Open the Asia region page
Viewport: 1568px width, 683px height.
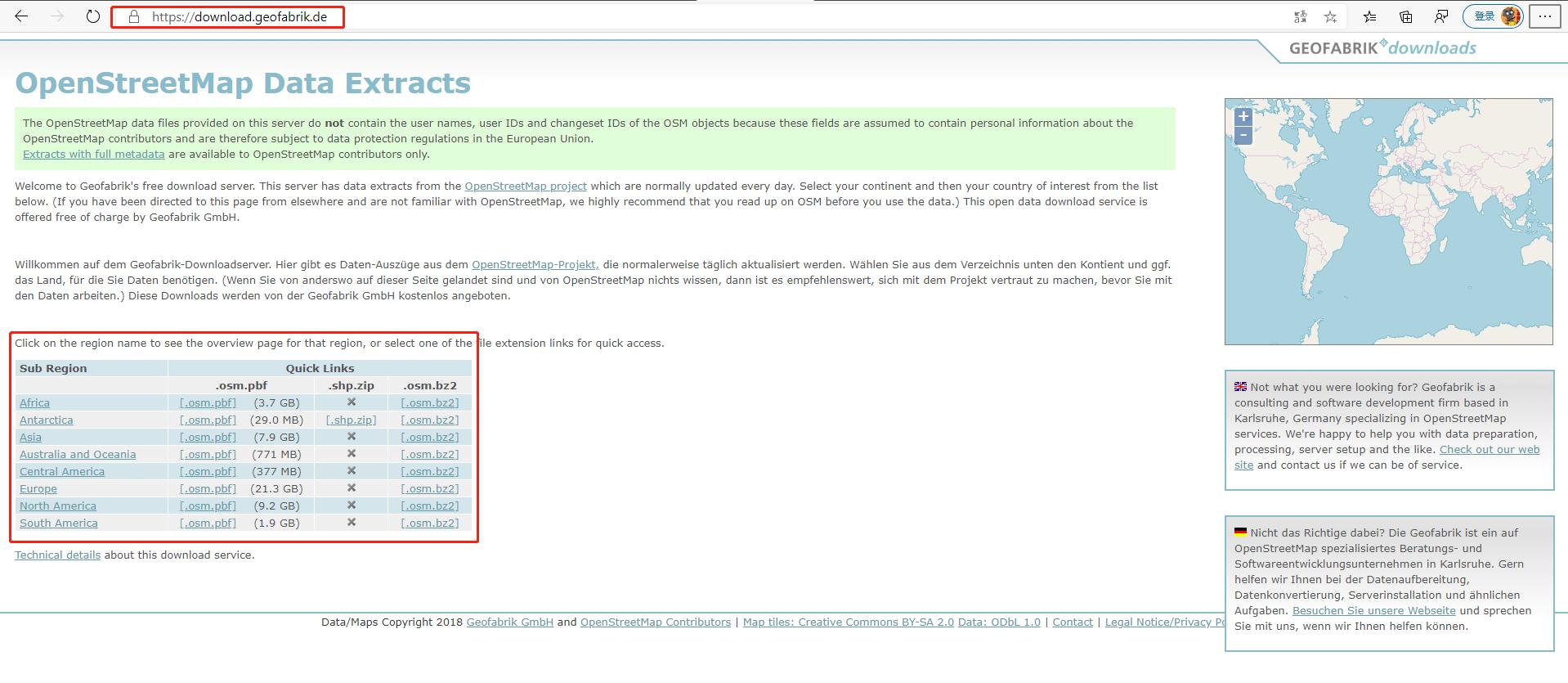(30, 437)
